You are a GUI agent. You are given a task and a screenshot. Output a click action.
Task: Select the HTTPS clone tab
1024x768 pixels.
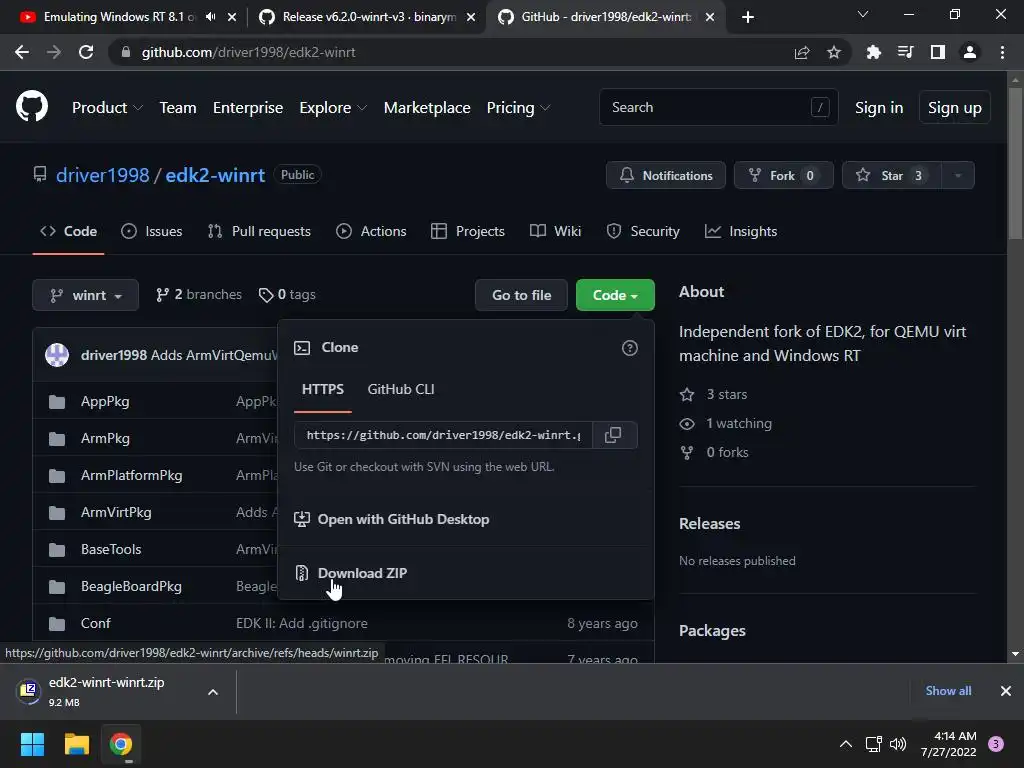click(323, 389)
